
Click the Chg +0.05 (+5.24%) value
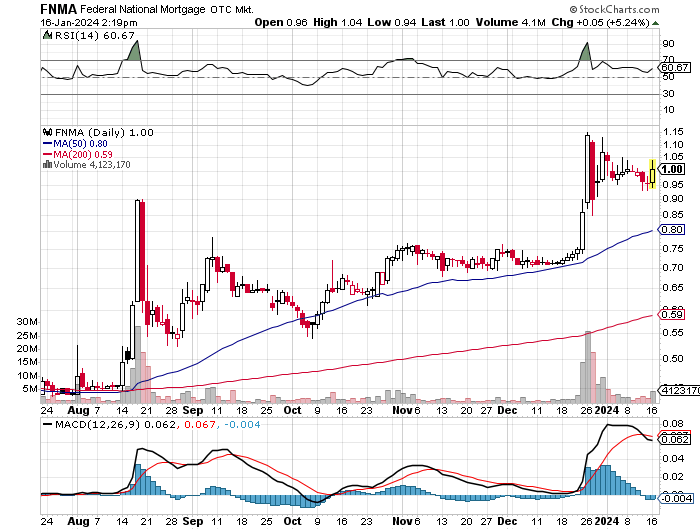(x=600, y=22)
